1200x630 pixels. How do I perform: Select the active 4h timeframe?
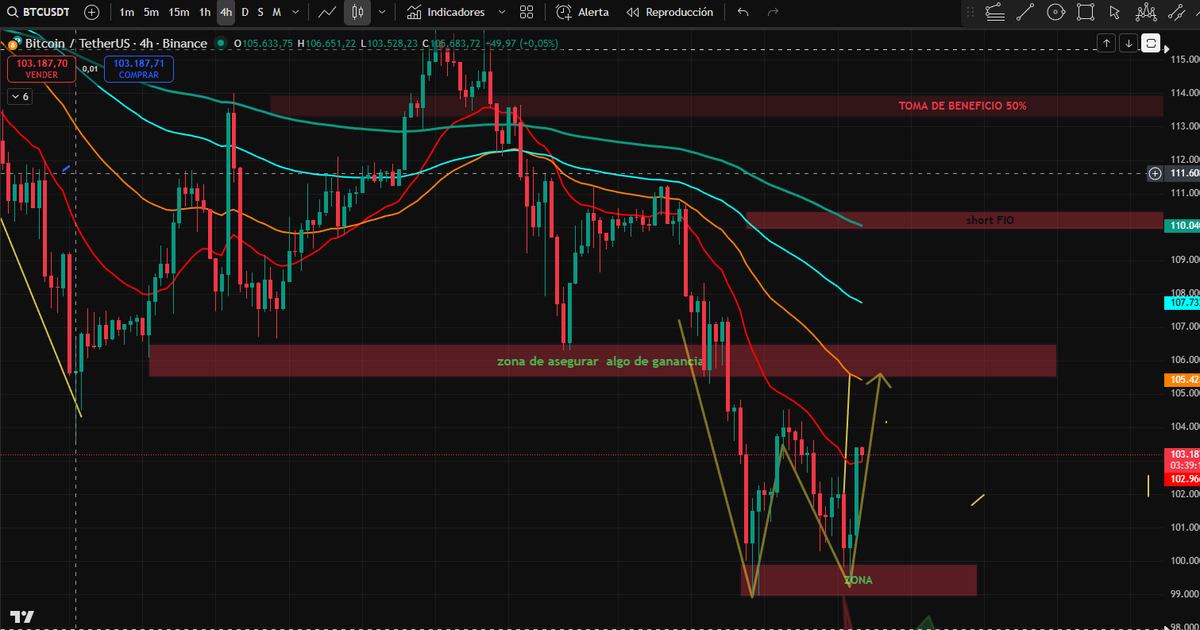[226, 12]
